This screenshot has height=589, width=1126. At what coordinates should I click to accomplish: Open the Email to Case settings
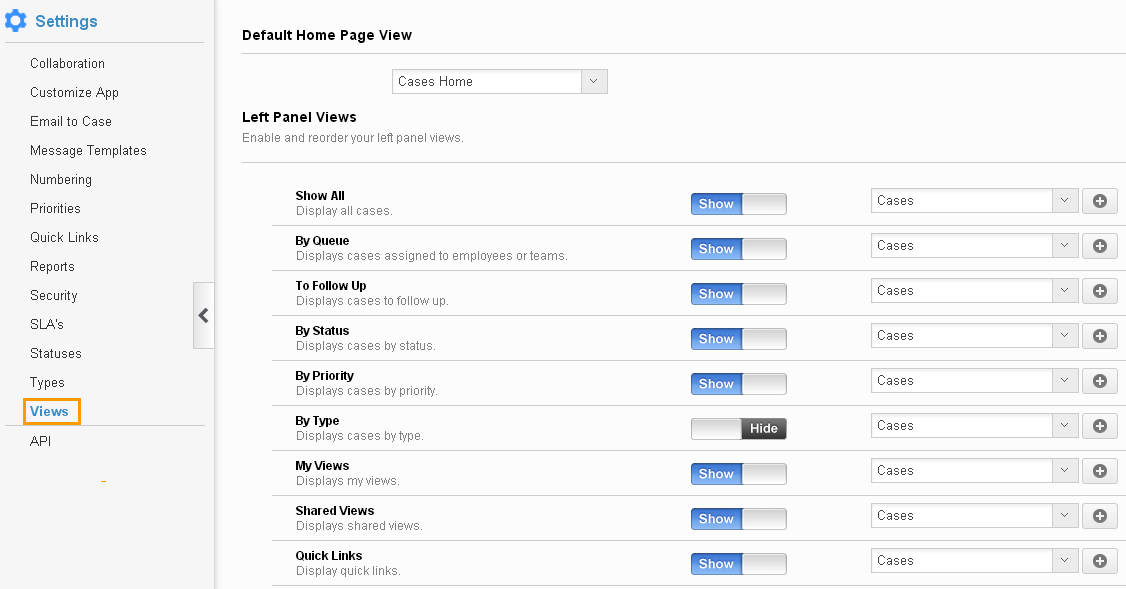(x=71, y=121)
